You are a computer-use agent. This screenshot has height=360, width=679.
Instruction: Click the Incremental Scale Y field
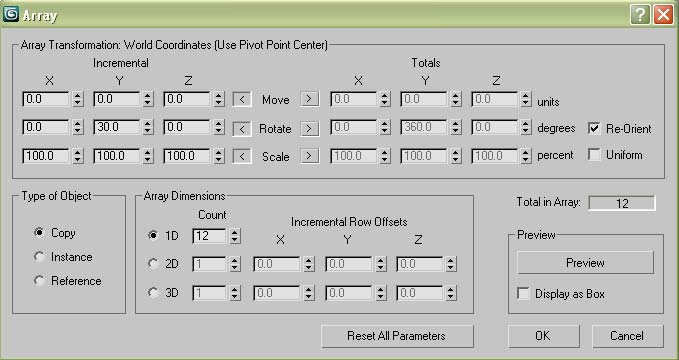(116, 156)
